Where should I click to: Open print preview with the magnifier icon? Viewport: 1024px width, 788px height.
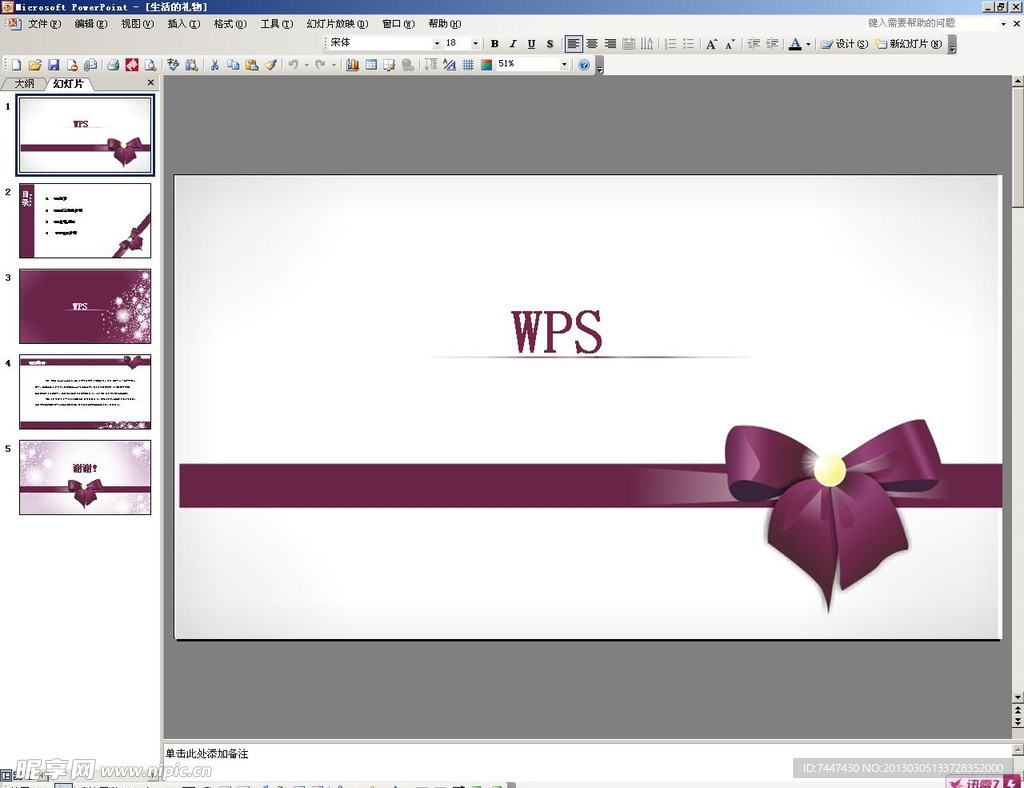click(x=150, y=65)
